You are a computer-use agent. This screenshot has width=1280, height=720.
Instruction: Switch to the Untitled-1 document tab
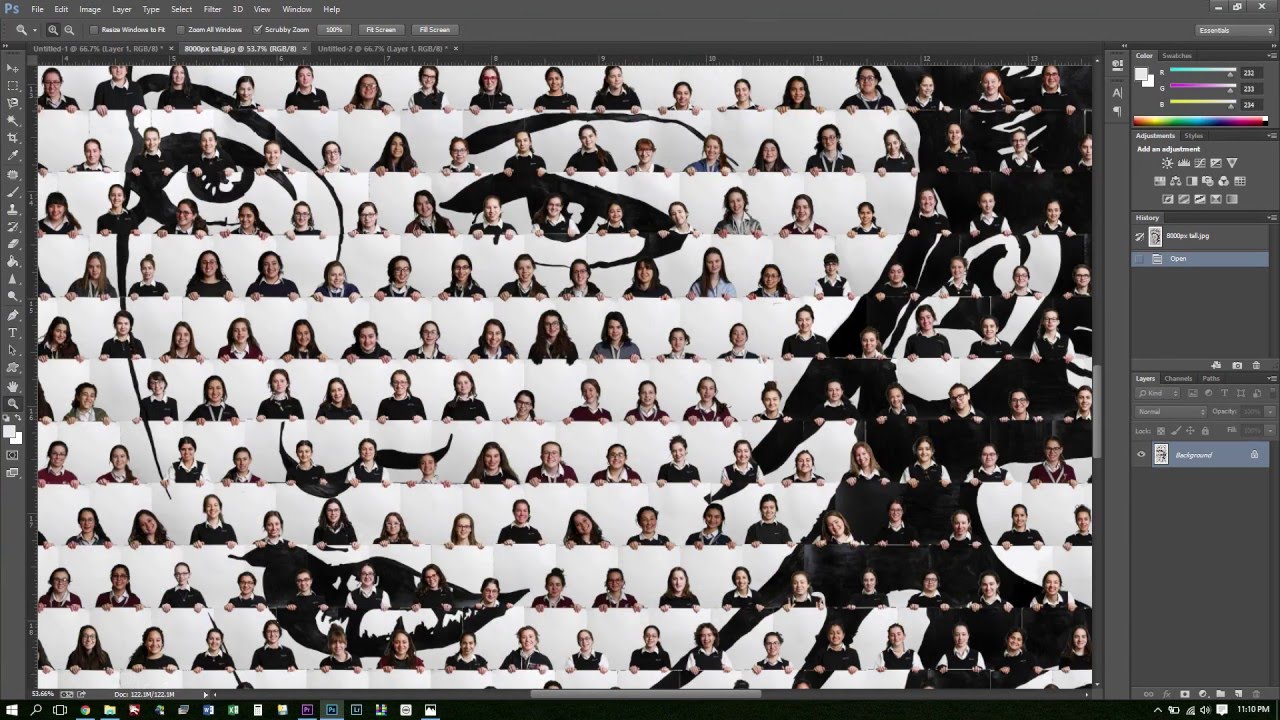(99, 48)
